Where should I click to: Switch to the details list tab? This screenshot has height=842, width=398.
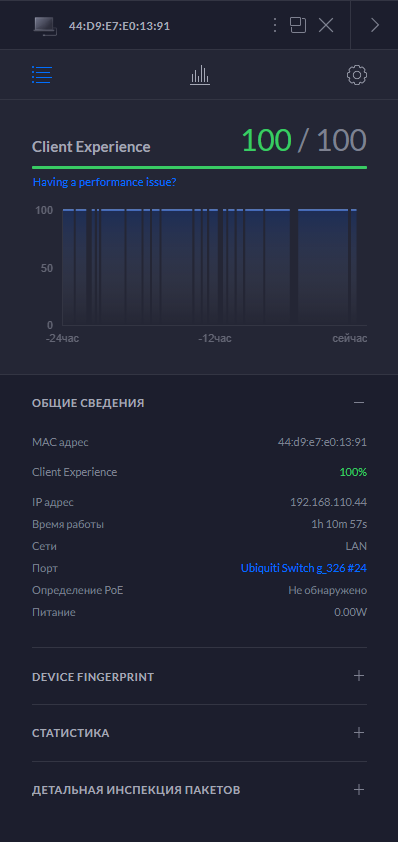42,75
